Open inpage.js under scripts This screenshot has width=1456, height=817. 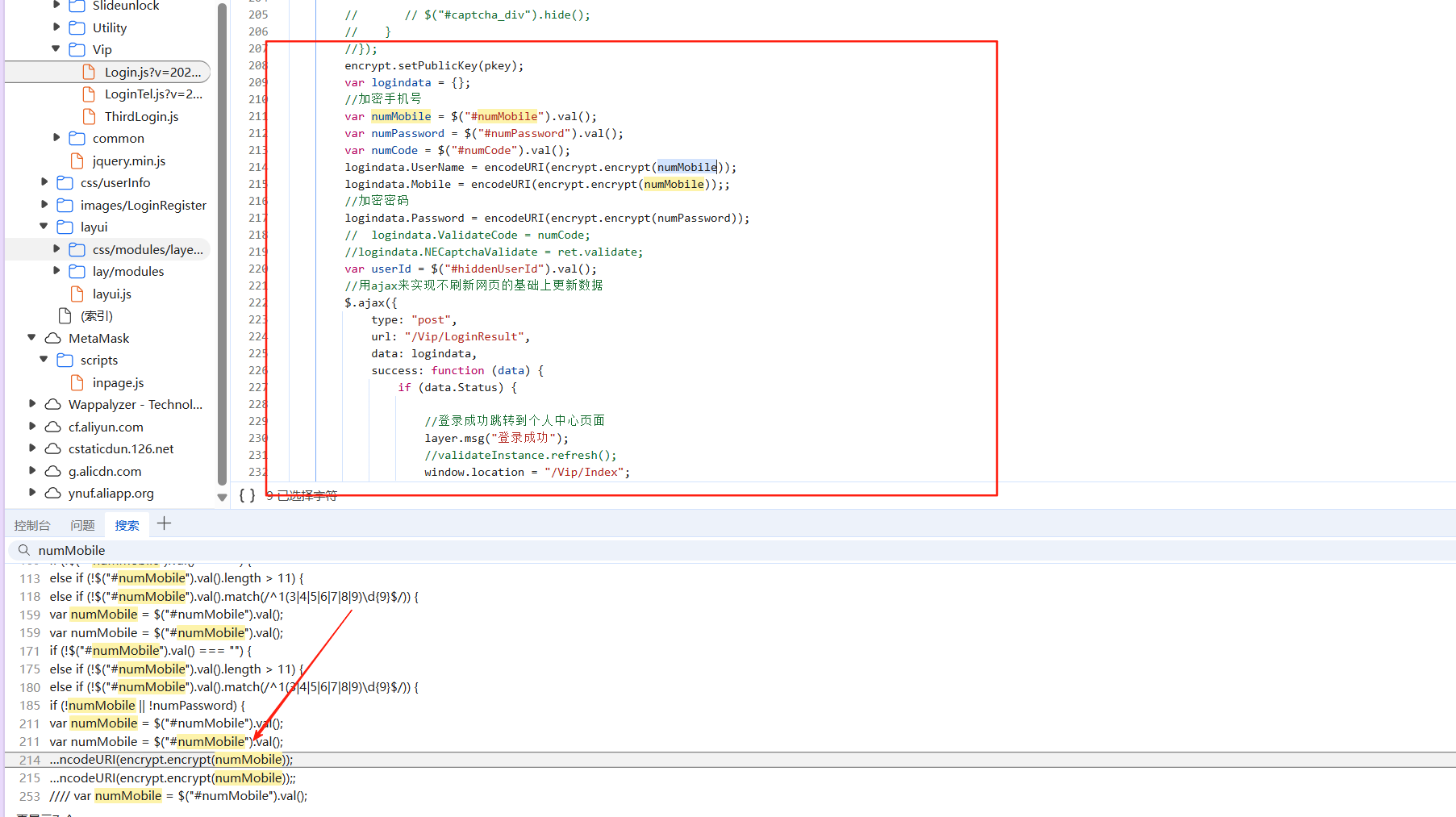tap(118, 382)
